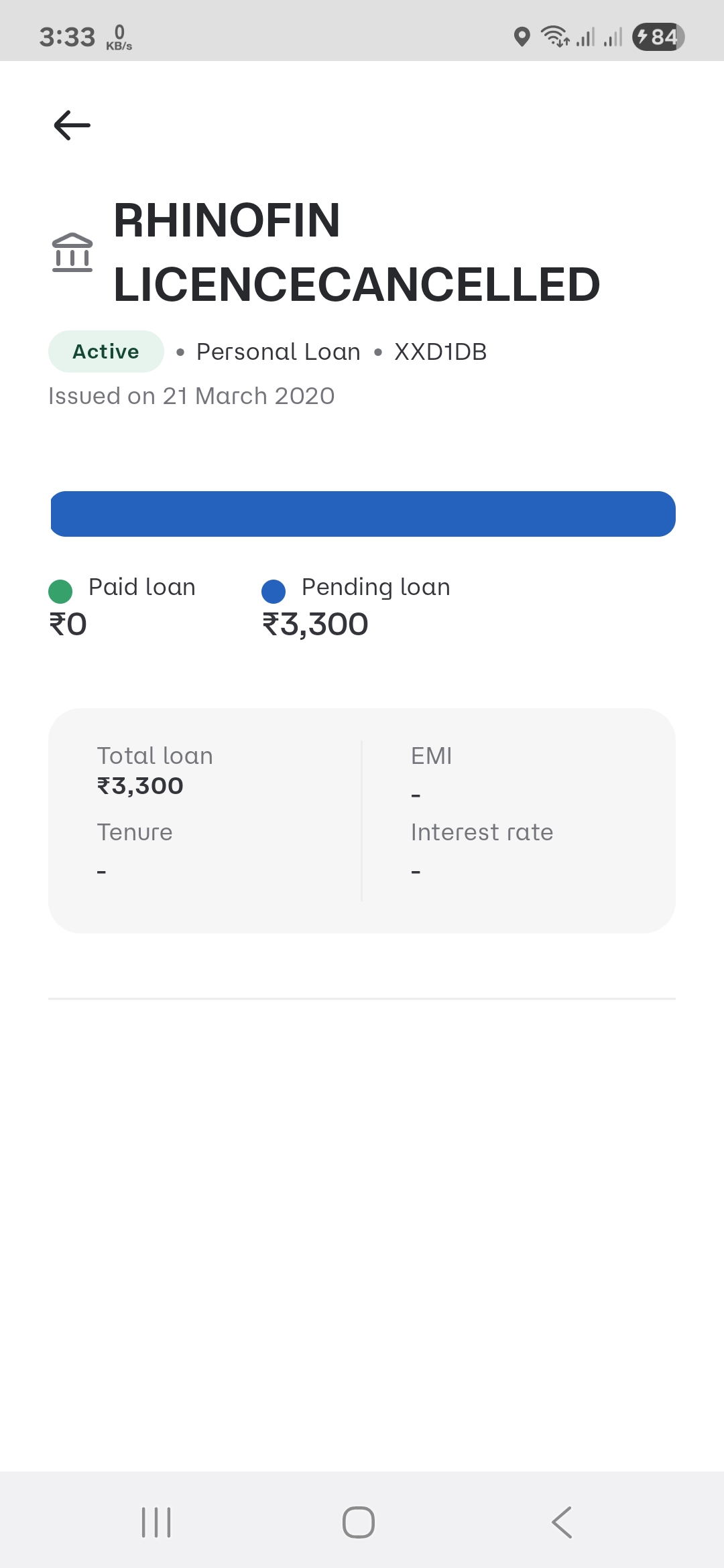Tap the Pending loan ₹3,300 amount
The height and width of the screenshot is (1568, 724).
point(315,625)
